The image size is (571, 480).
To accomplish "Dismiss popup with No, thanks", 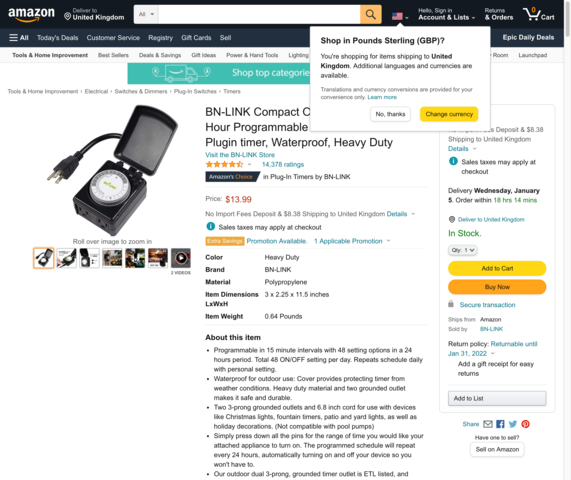I will (390, 114).
